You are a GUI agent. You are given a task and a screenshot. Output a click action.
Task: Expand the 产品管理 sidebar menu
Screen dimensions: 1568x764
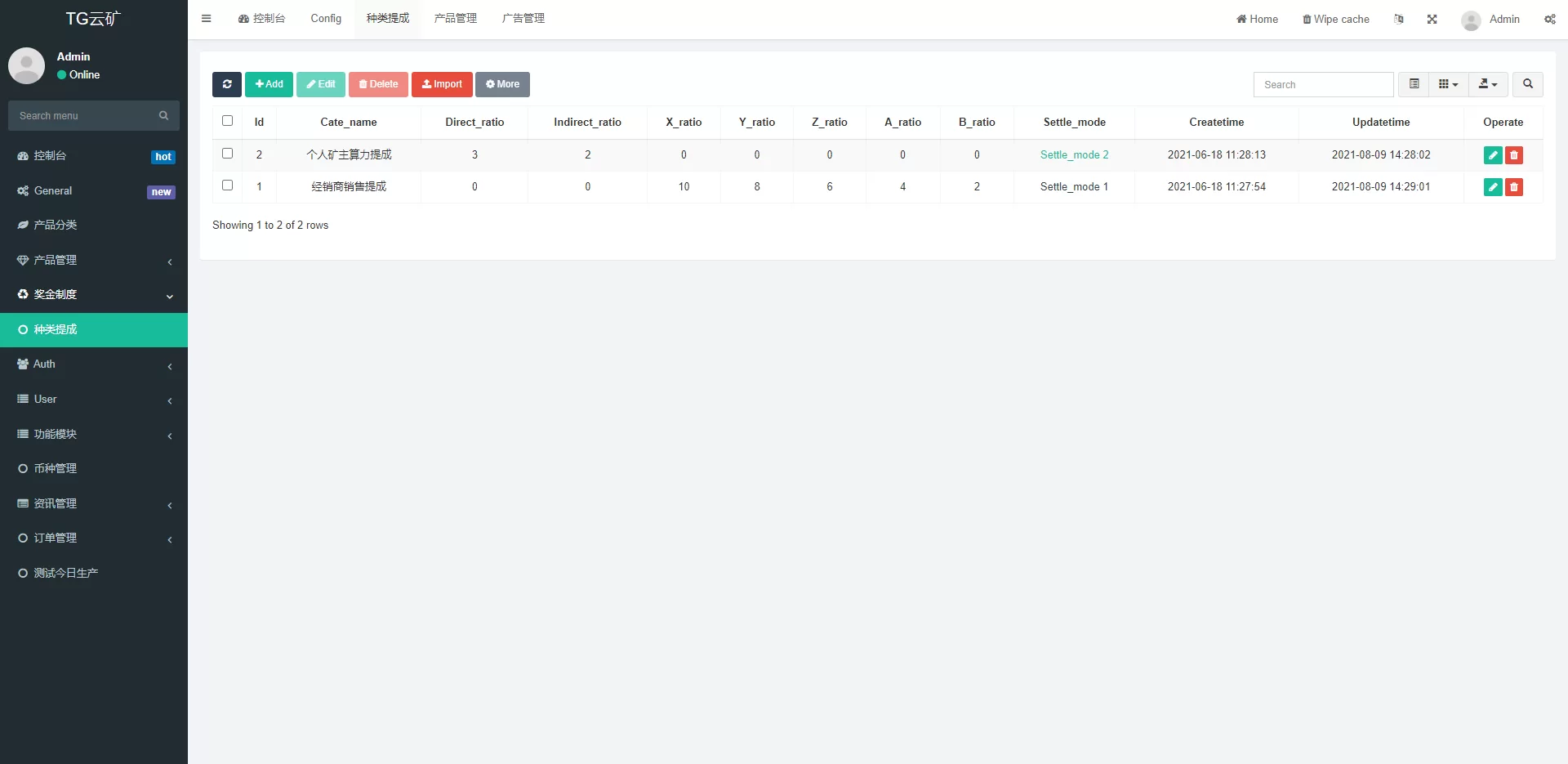click(x=94, y=260)
